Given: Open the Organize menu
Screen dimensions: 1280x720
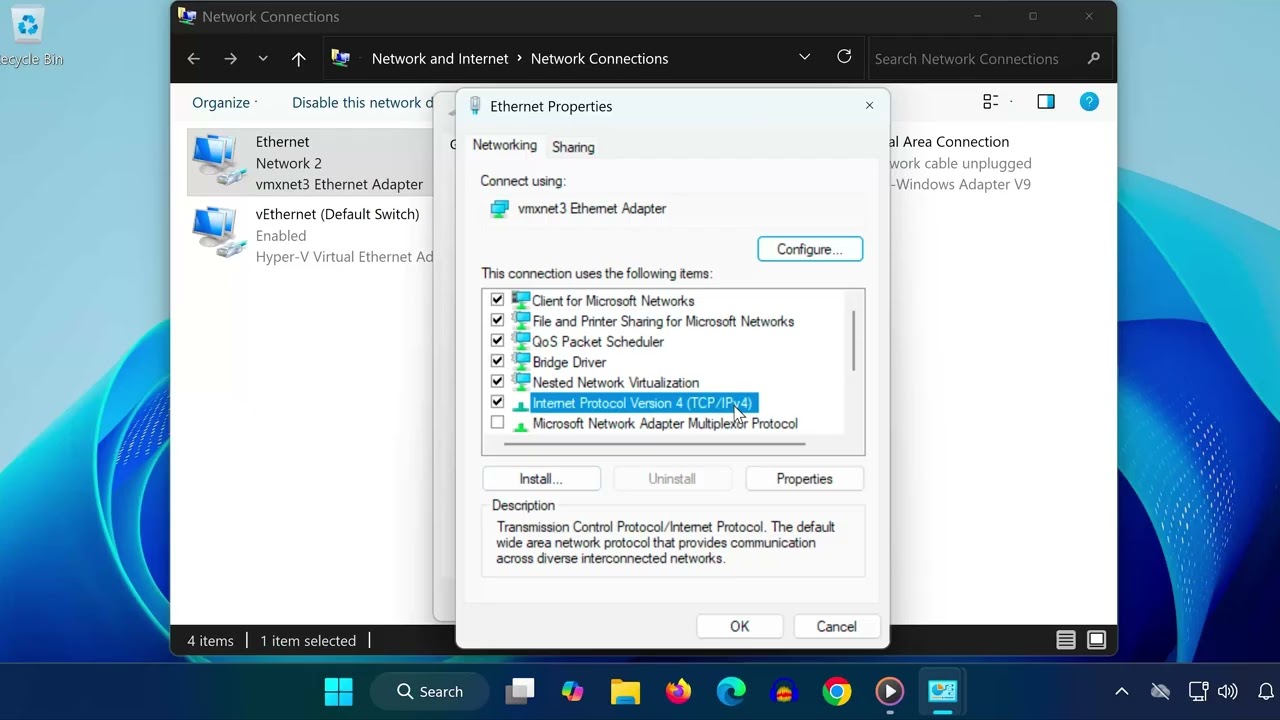Looking at the screenshot, I should (x=224, y=103).
